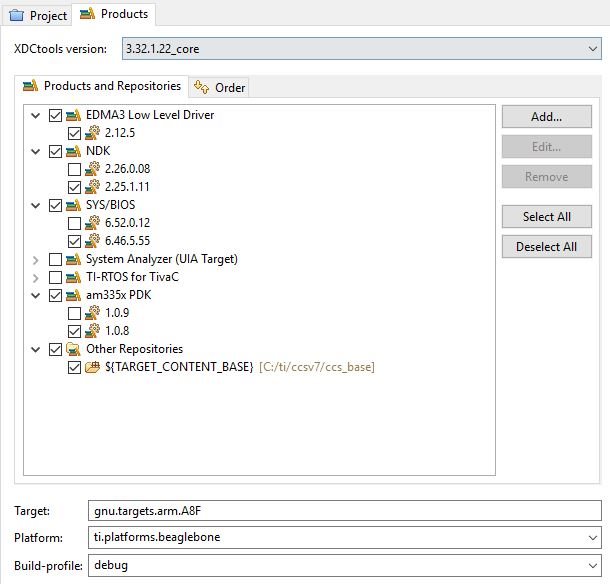Click the EDMA3 Low Level Driver product icon
This screenshot has width=610, height=584.
coord(73,115)
